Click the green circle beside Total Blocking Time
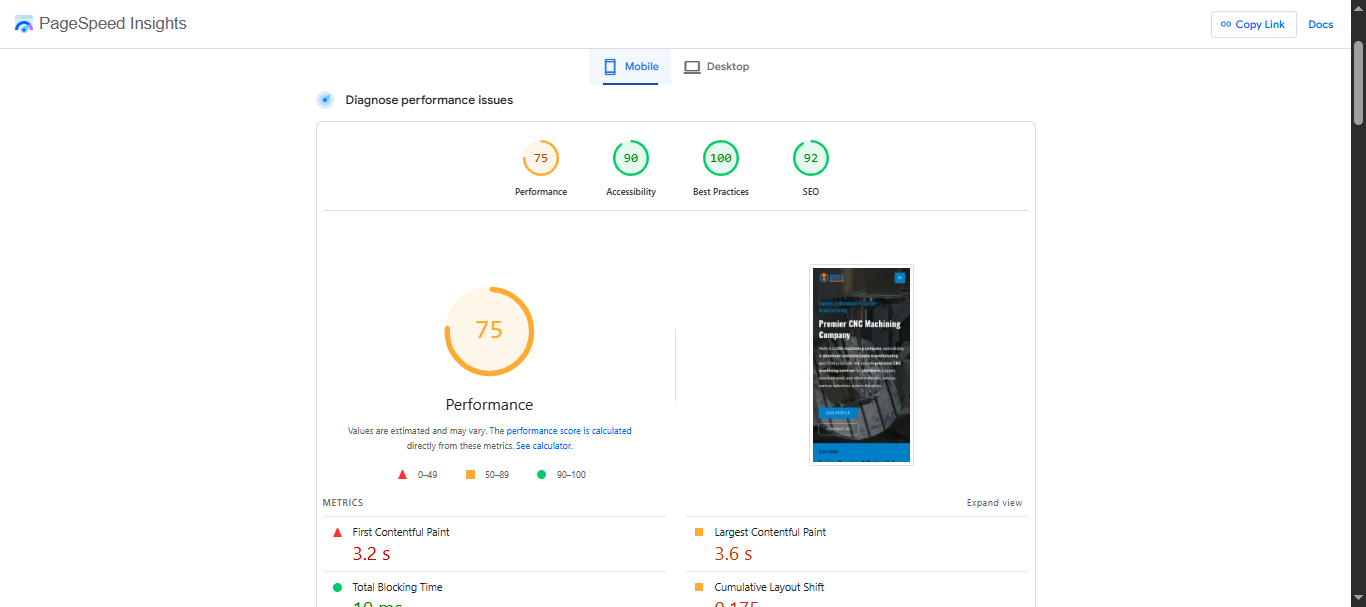 coord(337,587)
